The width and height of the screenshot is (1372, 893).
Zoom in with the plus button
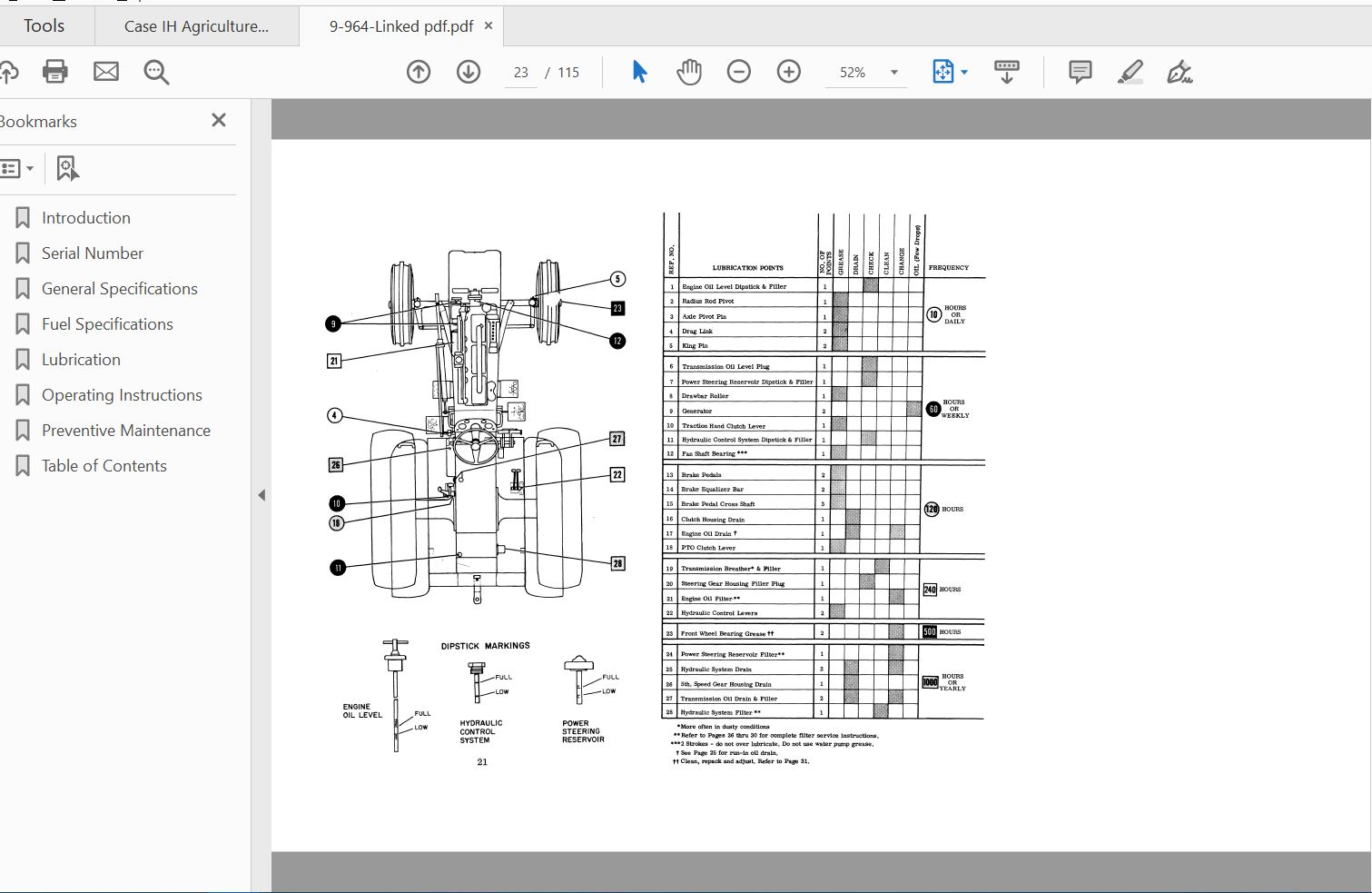coord(789,72)
